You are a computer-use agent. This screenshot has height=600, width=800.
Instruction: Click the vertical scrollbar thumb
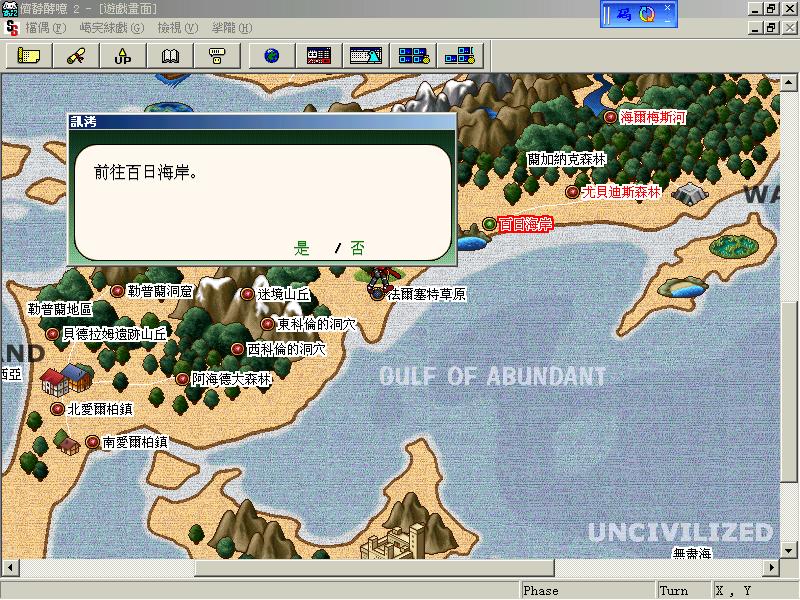(788, 392)
